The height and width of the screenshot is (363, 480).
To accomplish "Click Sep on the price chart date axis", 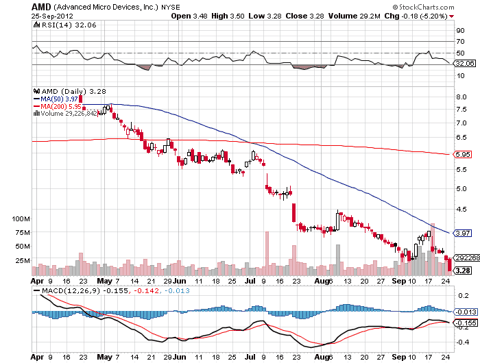I will point(399,281).
